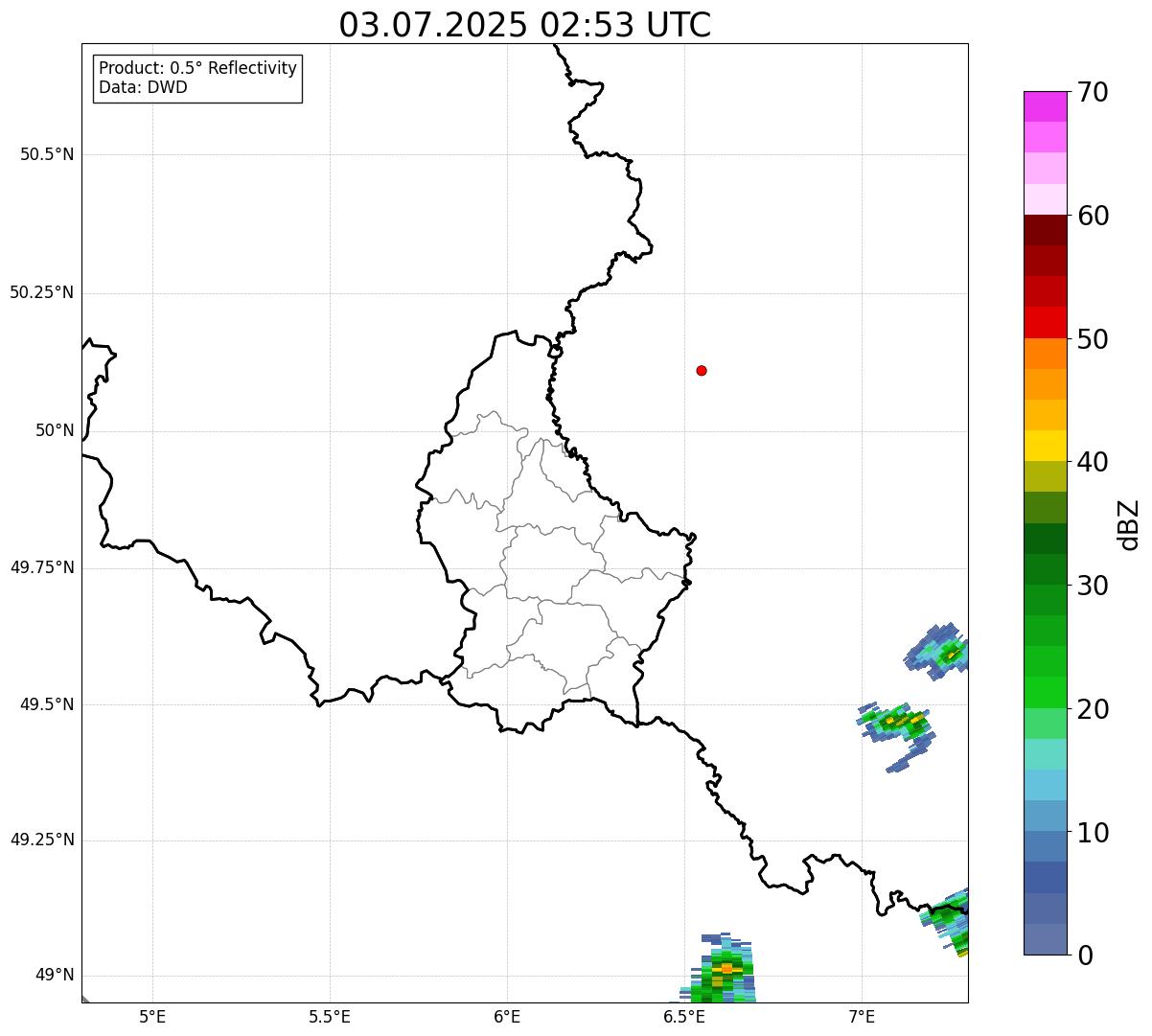Click the colorbar 50 tick label
This screenshot has height=1036, width=1152.
[x=1093, y=339]
